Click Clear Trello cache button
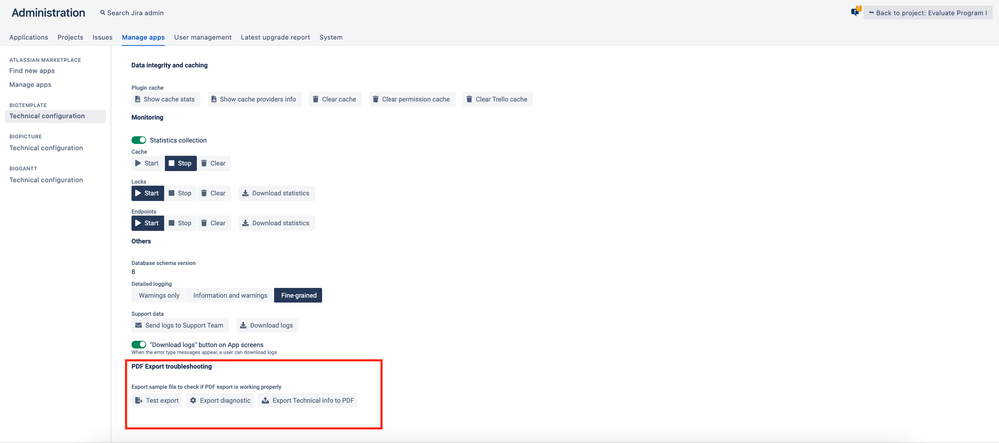Screen dimensions: 999x443 pos(498,99)
